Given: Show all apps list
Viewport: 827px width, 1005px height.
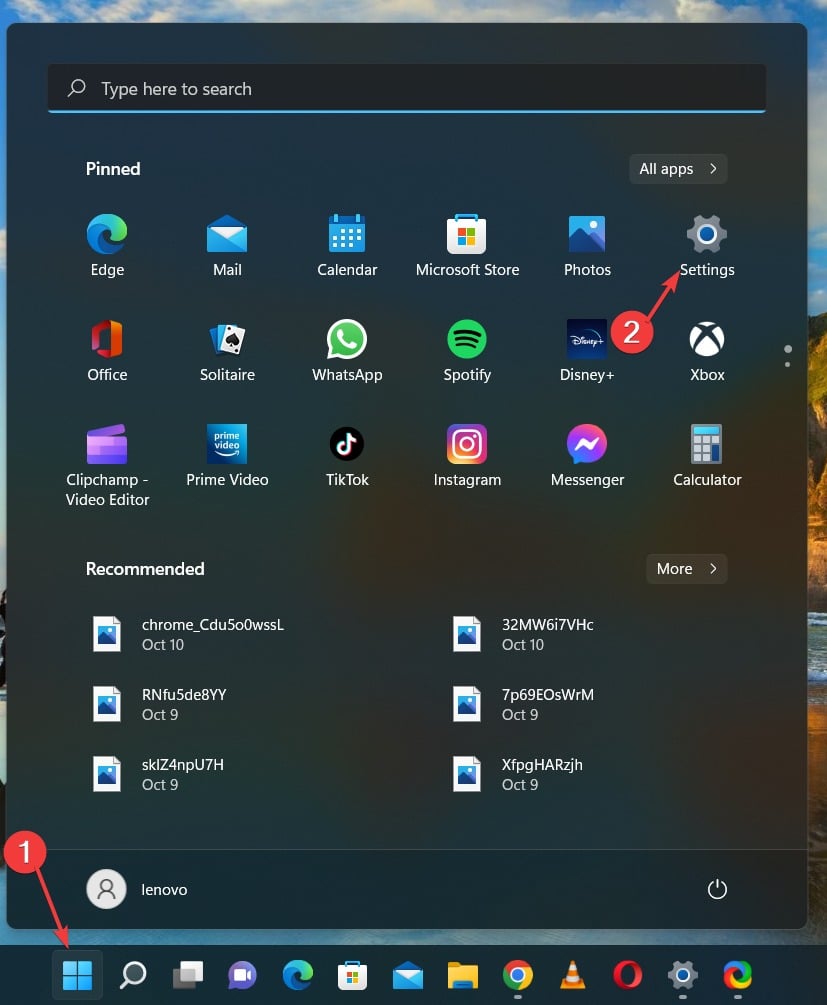Looking at the screenshot, I should click(678, 169).
